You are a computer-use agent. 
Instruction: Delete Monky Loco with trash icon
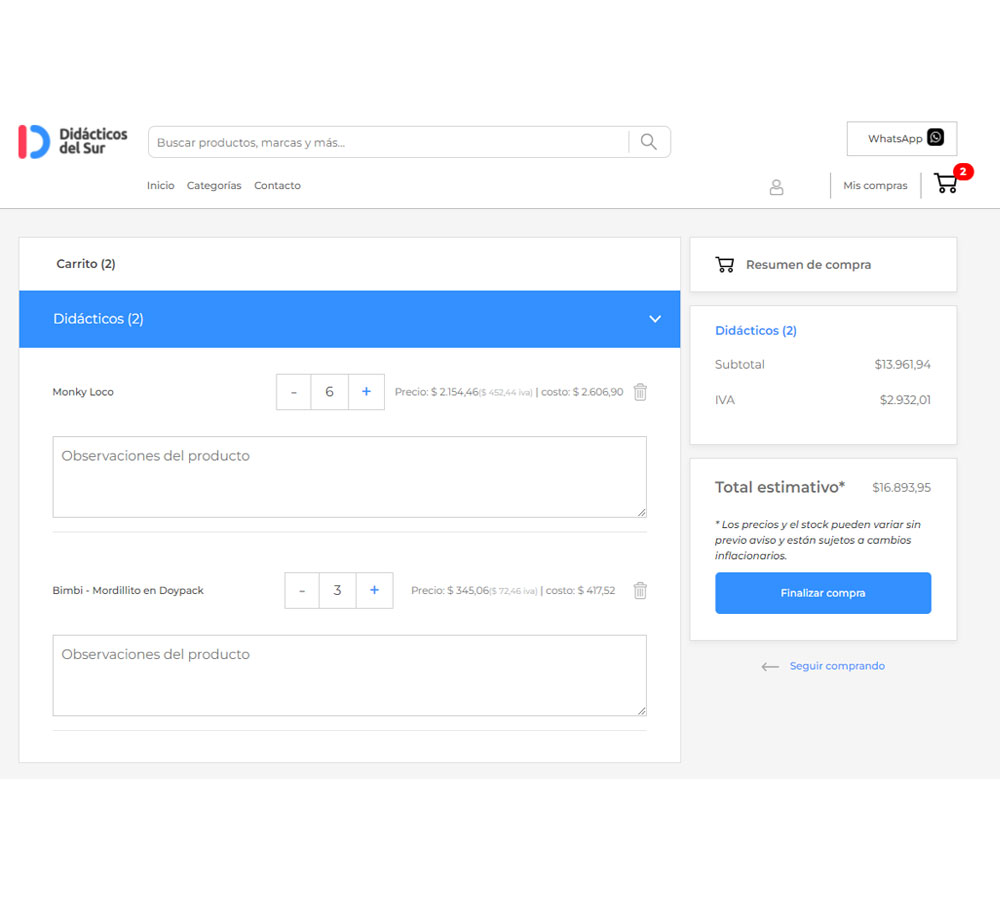[640, 392]
